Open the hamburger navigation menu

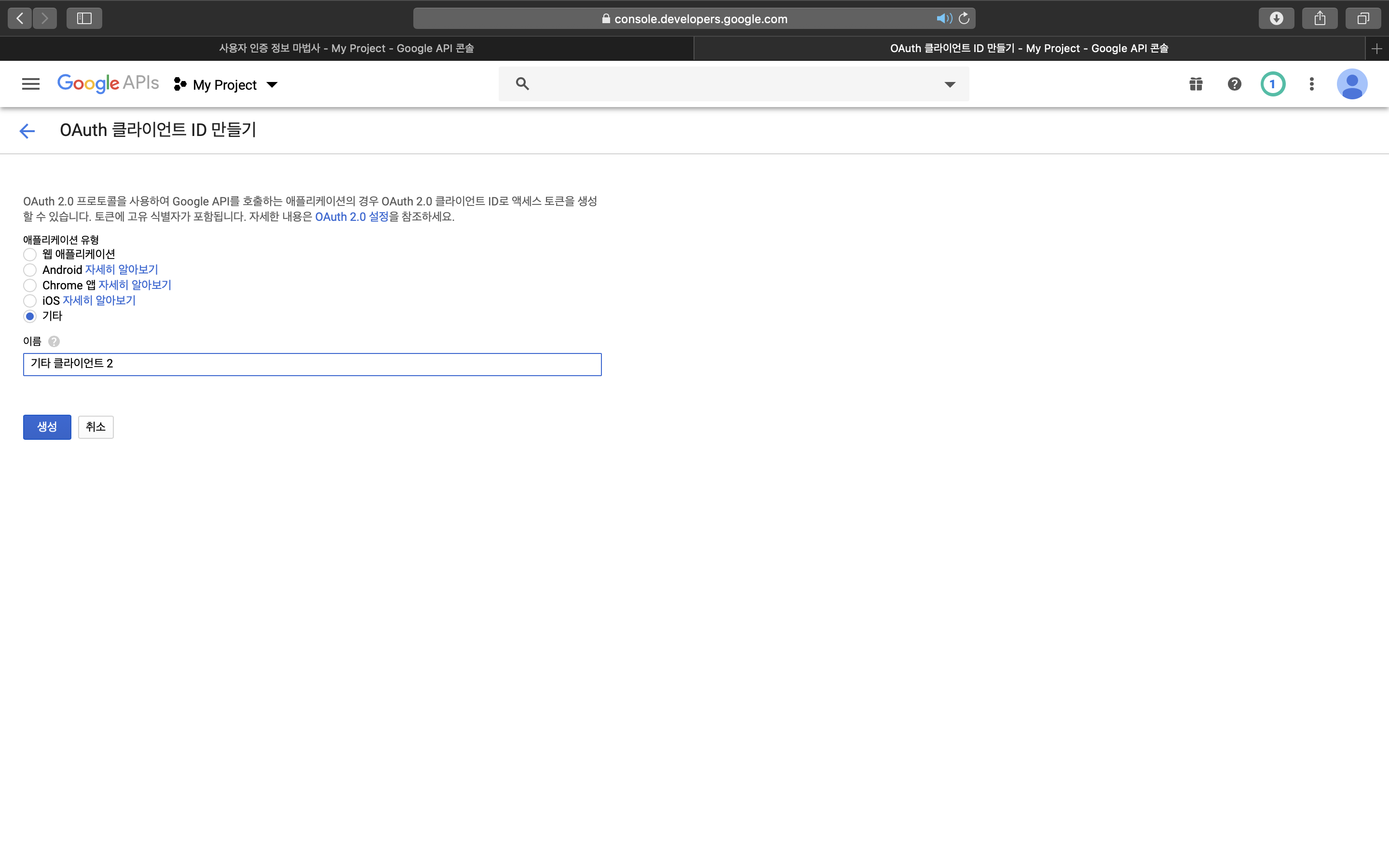click(30, 84)
